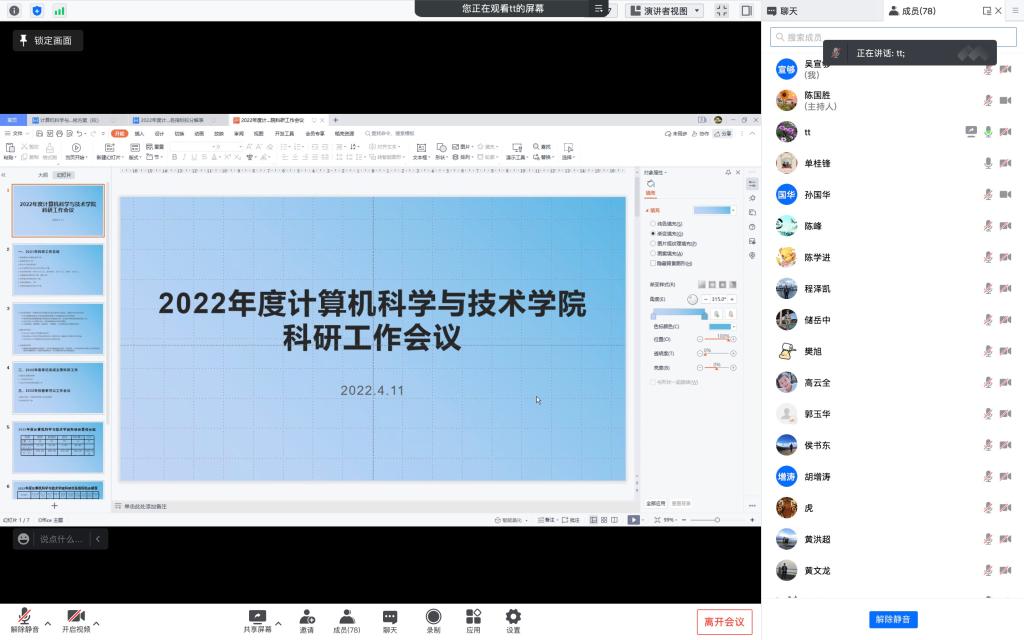Click the meeting info icon at top-left
1024x640 pixels.
[x=14, y=10]
